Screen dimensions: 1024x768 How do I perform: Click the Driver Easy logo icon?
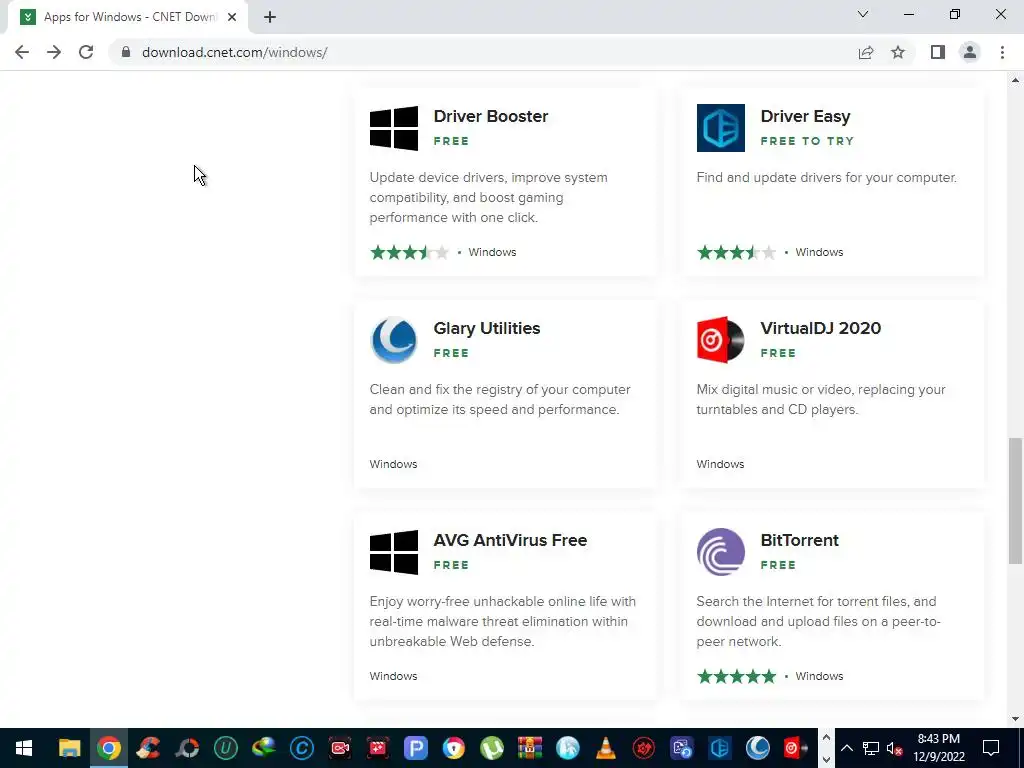point(720,128)
